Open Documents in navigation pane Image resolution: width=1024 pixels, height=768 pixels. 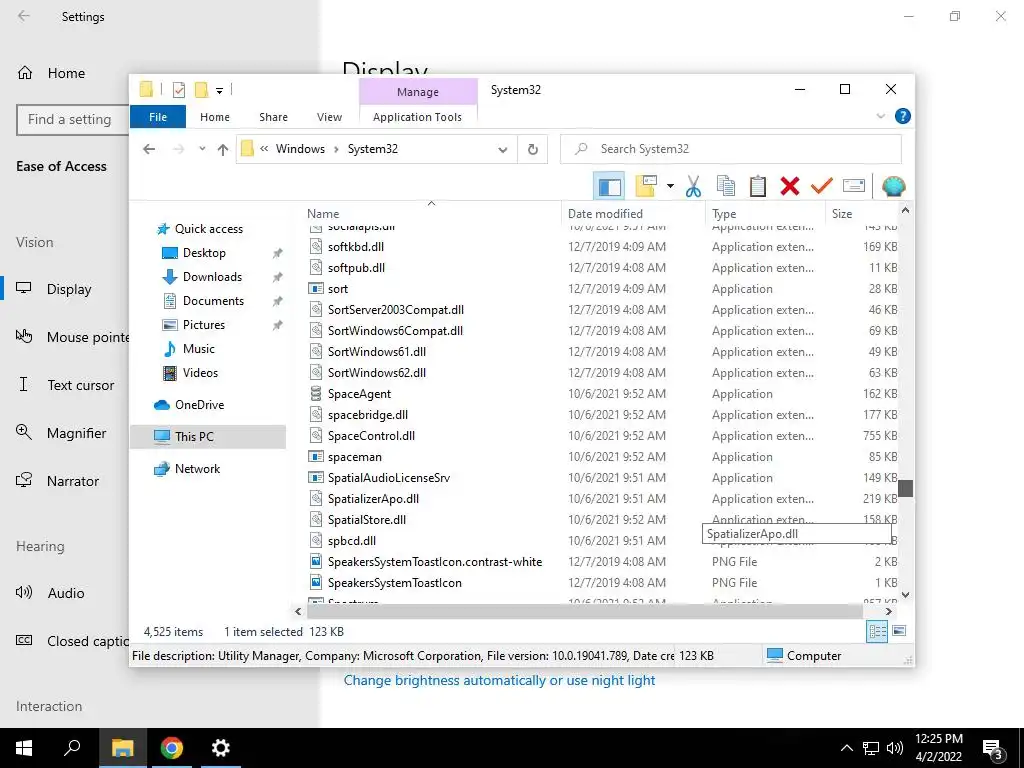click(213, 301)
